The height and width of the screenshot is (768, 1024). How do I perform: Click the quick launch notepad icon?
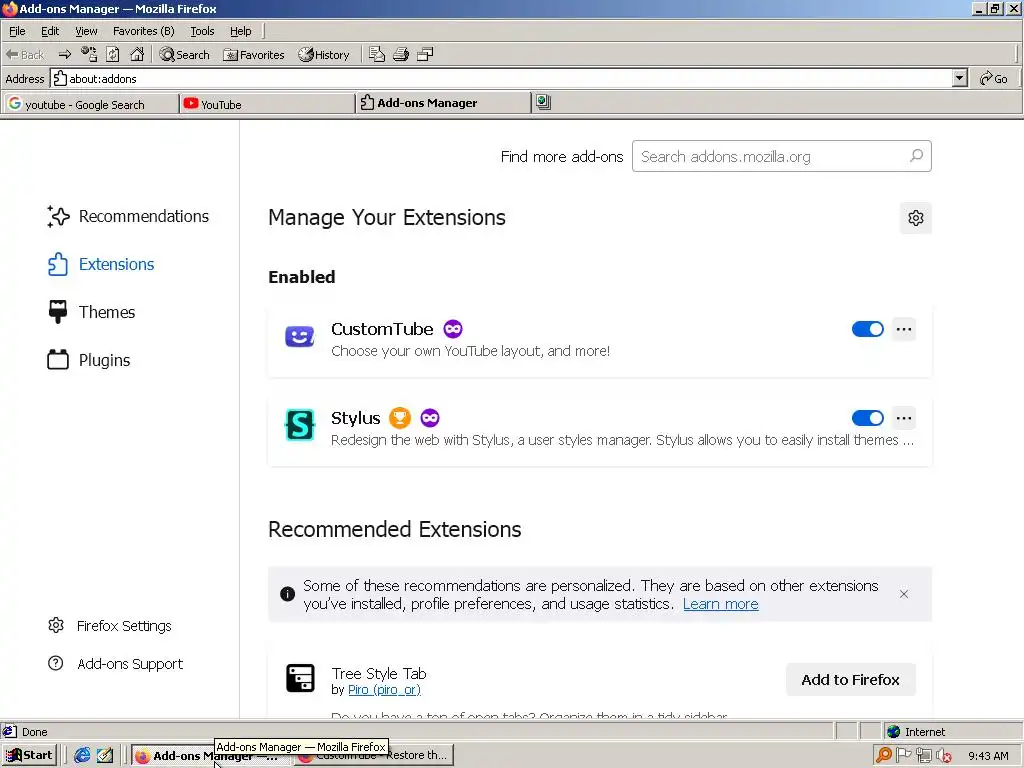105,756
